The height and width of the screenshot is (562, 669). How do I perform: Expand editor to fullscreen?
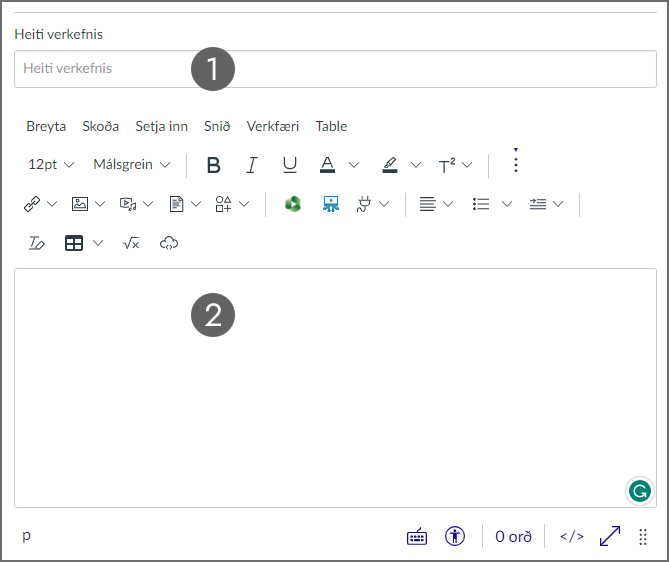(610, 536)
